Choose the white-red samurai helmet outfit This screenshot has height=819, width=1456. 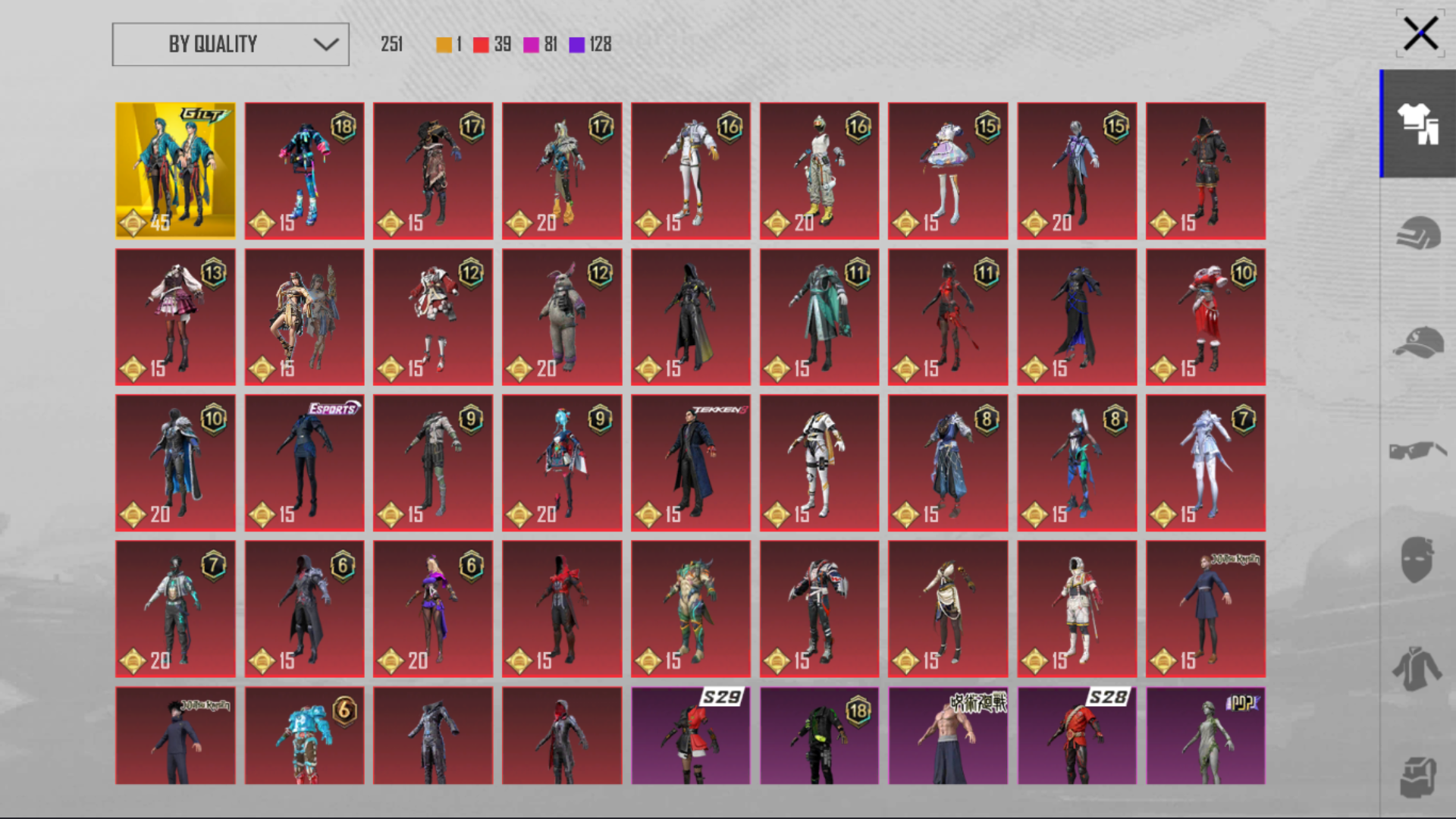pyautogui.click(x=1077, y=609)
